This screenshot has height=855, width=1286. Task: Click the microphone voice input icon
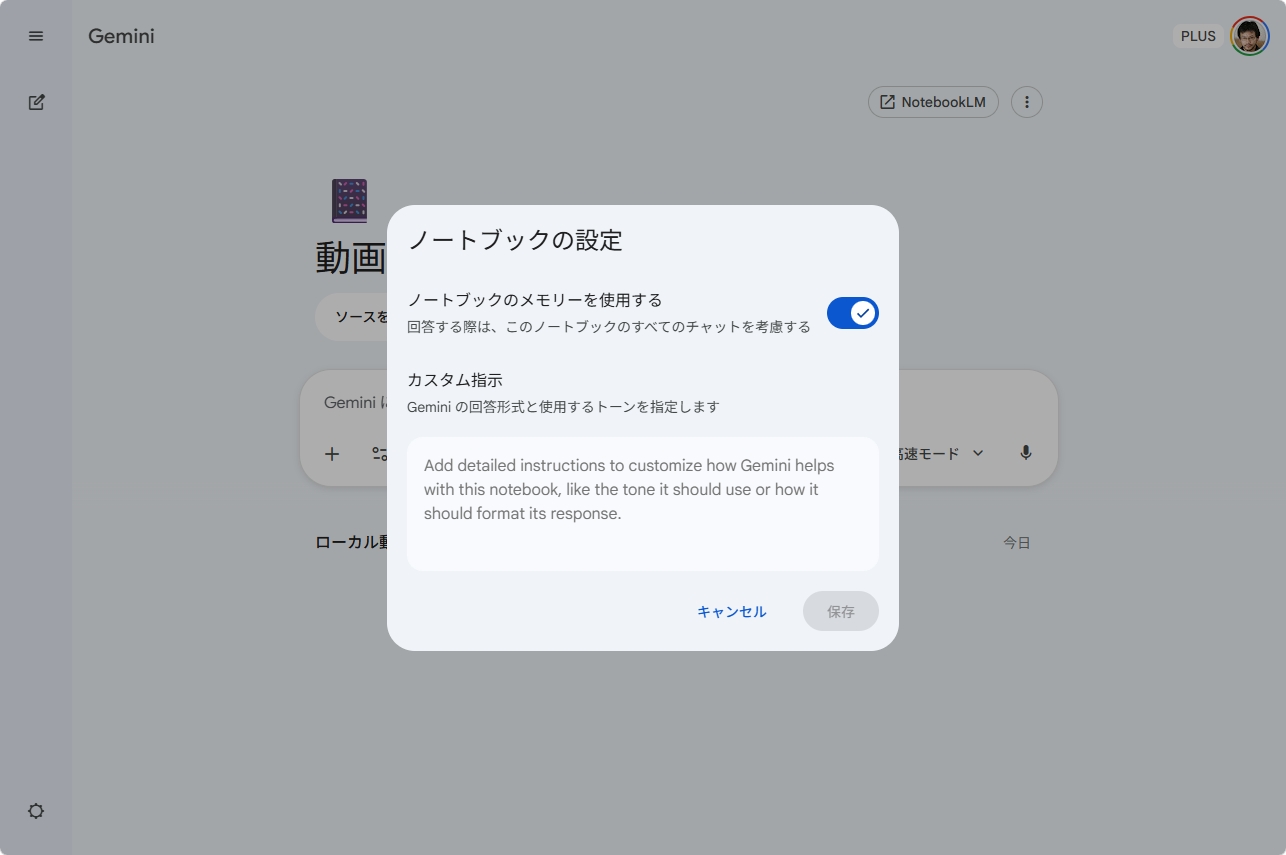click(1025, 453)
